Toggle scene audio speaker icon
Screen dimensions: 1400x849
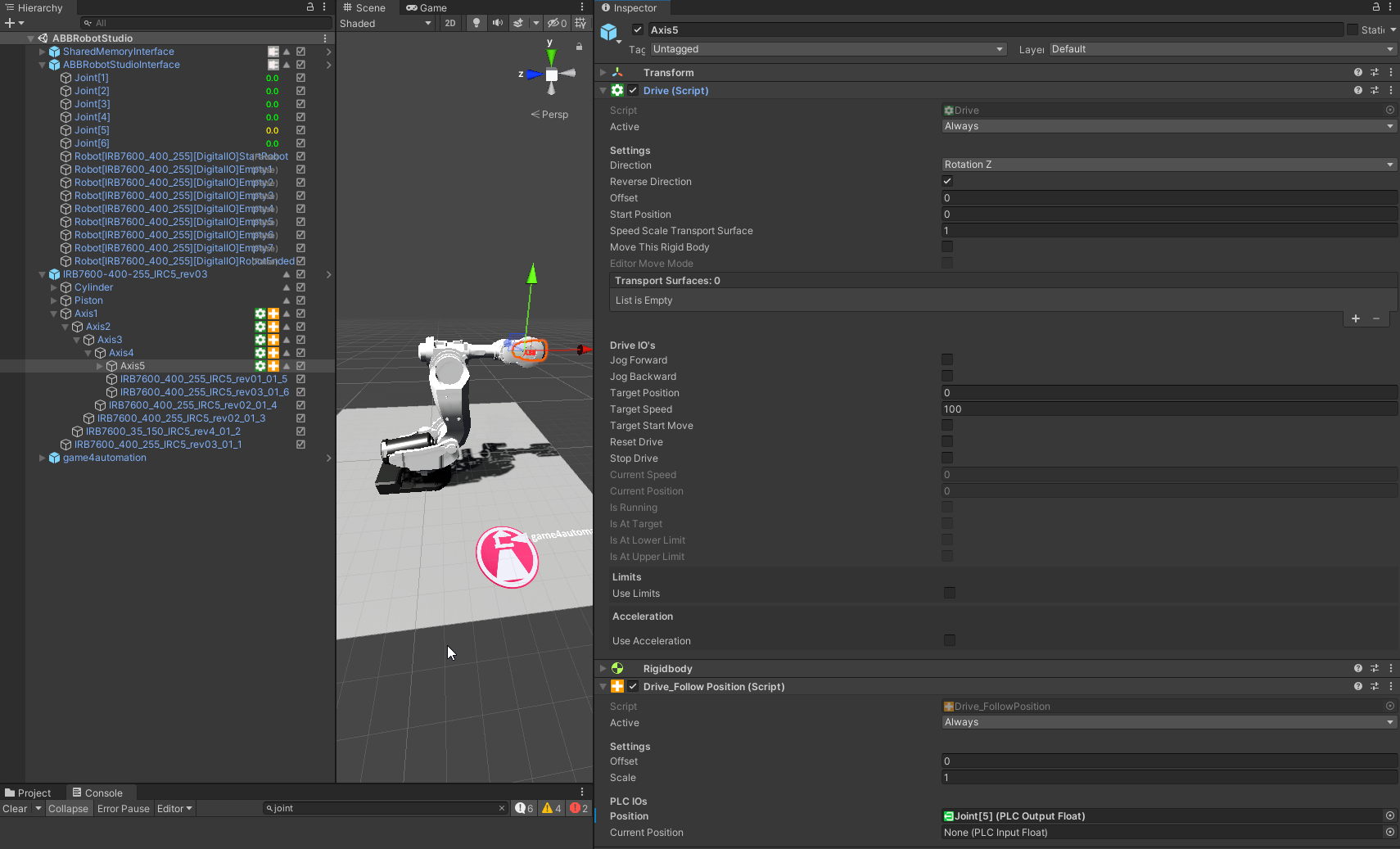pyautogui.click(x=497, y=24)
